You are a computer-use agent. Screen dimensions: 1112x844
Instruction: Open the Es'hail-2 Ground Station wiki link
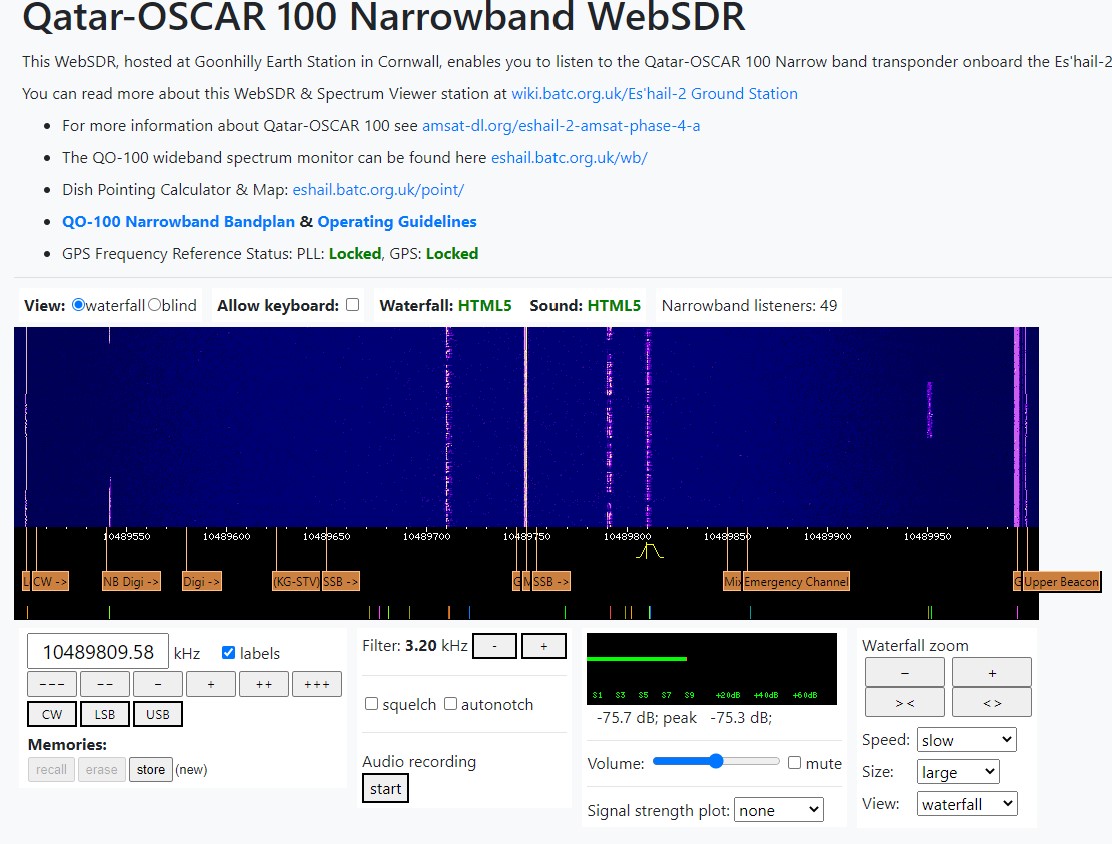pos(654,94)
